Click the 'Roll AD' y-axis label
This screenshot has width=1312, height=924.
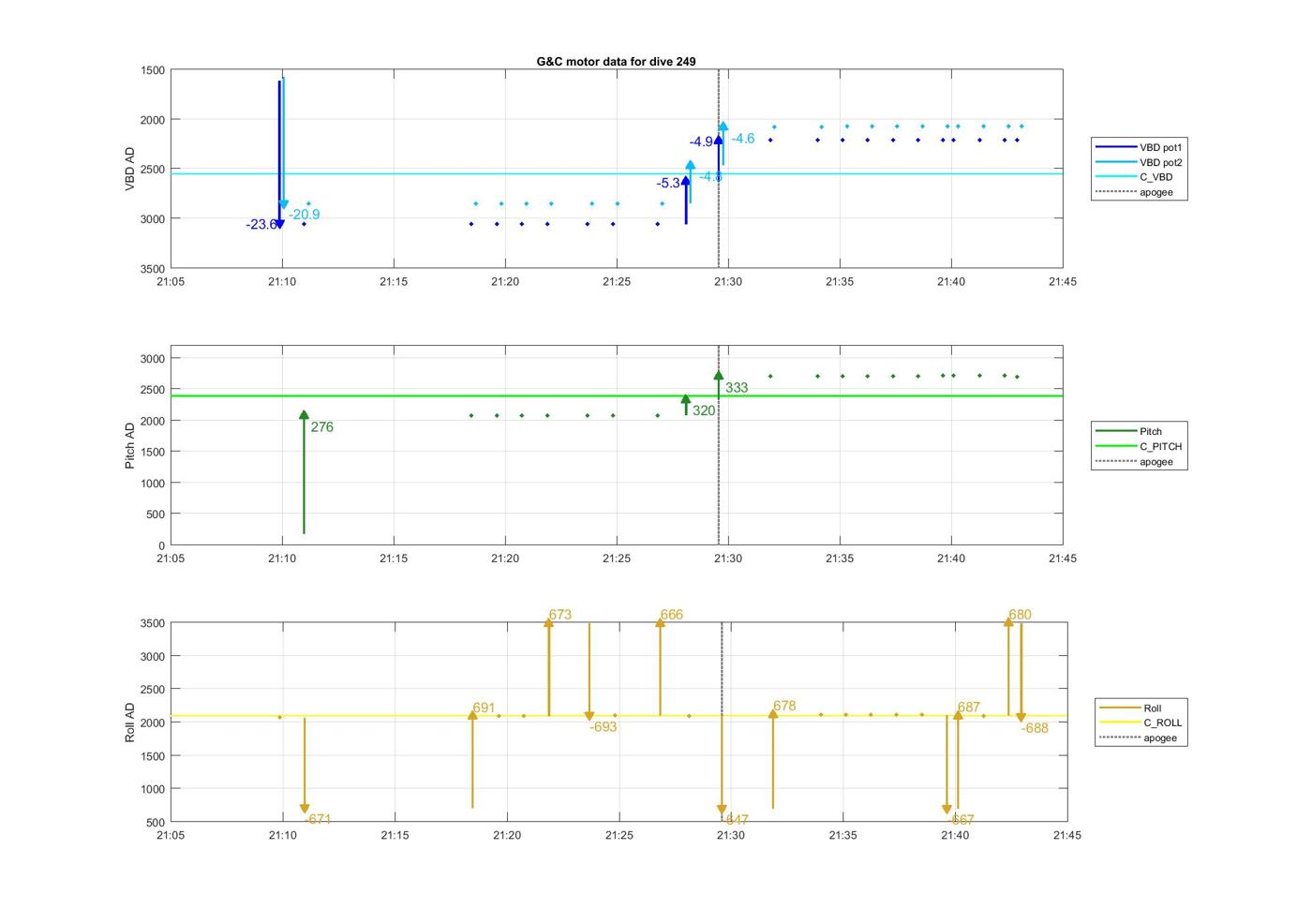coord(130,723)
